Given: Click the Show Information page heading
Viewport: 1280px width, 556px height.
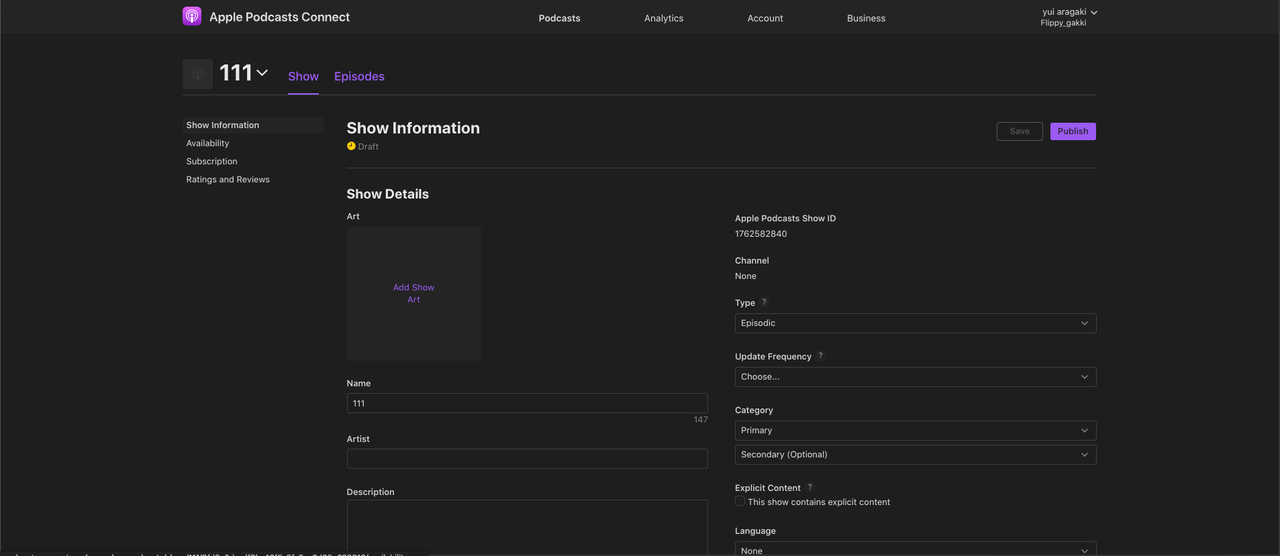Looking at the screenshot, I should click(x=413, y=128).
